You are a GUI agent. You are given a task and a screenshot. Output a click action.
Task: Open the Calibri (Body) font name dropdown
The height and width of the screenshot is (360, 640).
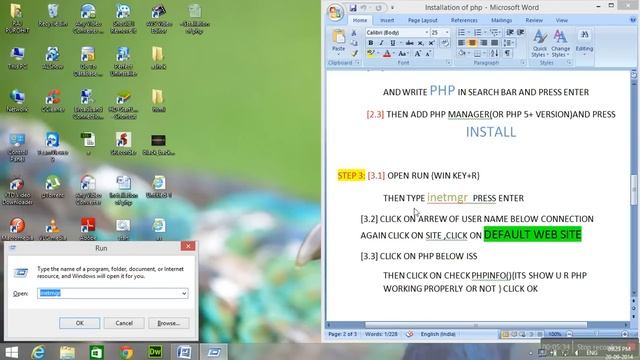(x=427, y=32)
